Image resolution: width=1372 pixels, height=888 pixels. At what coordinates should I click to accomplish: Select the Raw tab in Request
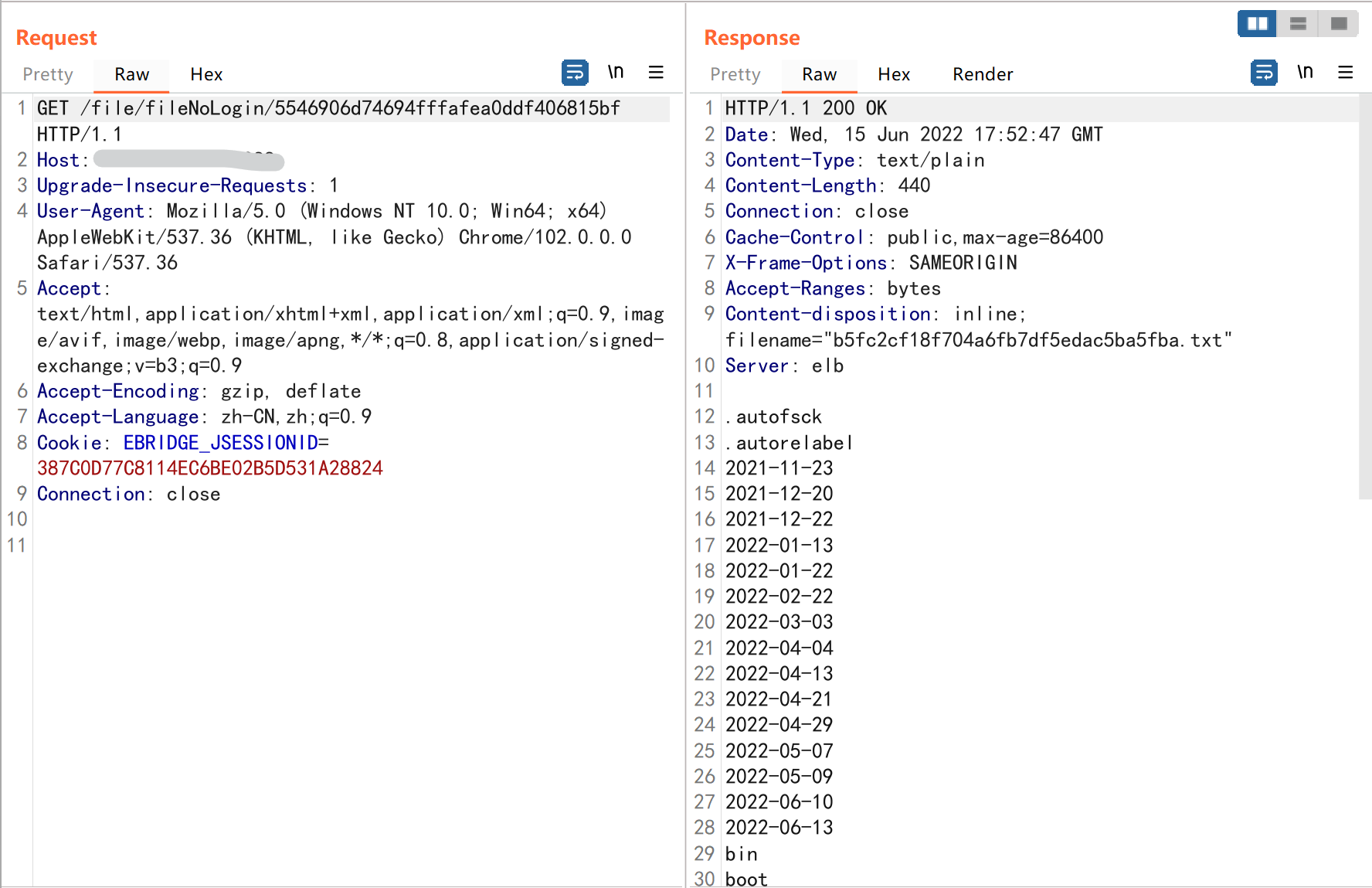[131, 74]
